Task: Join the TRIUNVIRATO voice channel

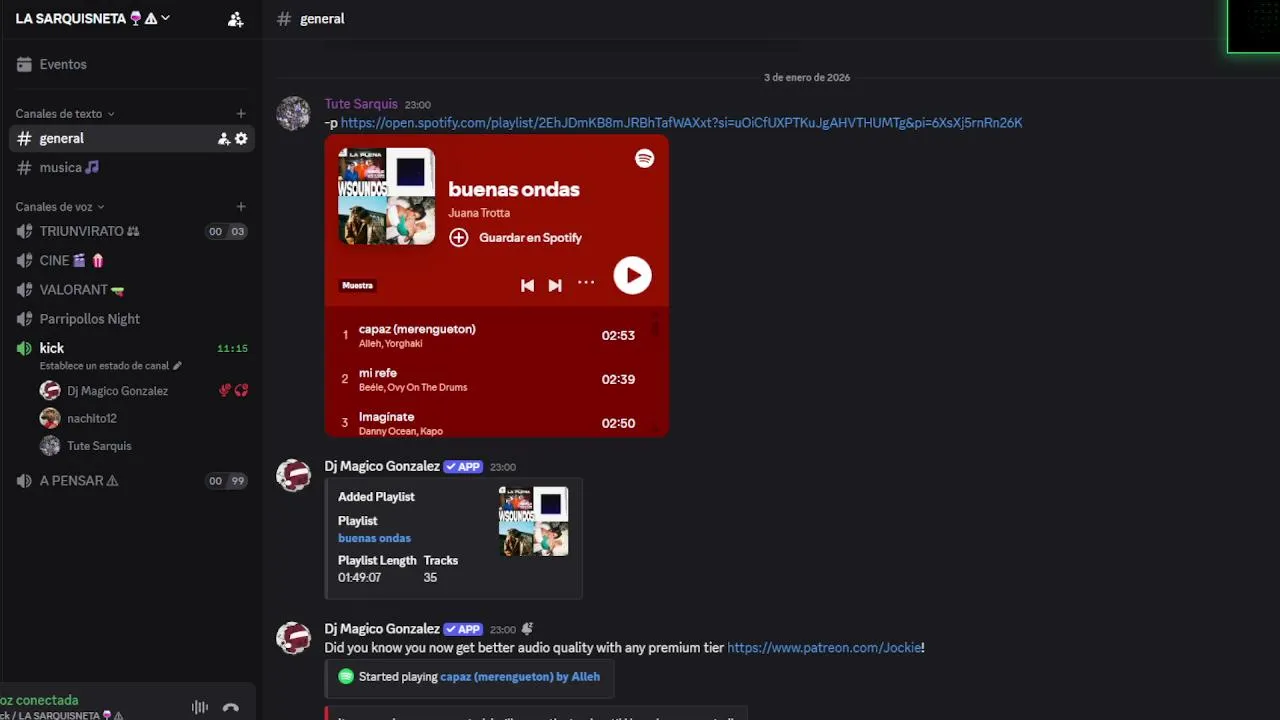Action: [131, 231]
